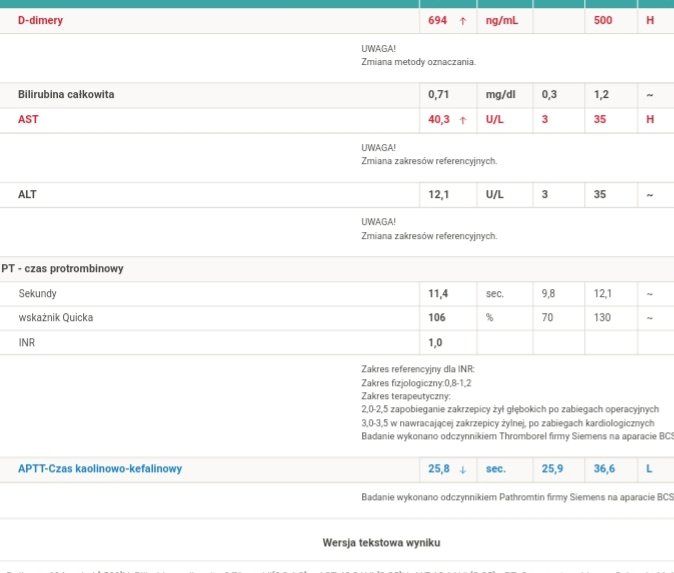Image resolution: width=674 pixels, height=573 pixels.
Task: Click the D-dimery upper reference value 500
Action: tap(603, 21)
